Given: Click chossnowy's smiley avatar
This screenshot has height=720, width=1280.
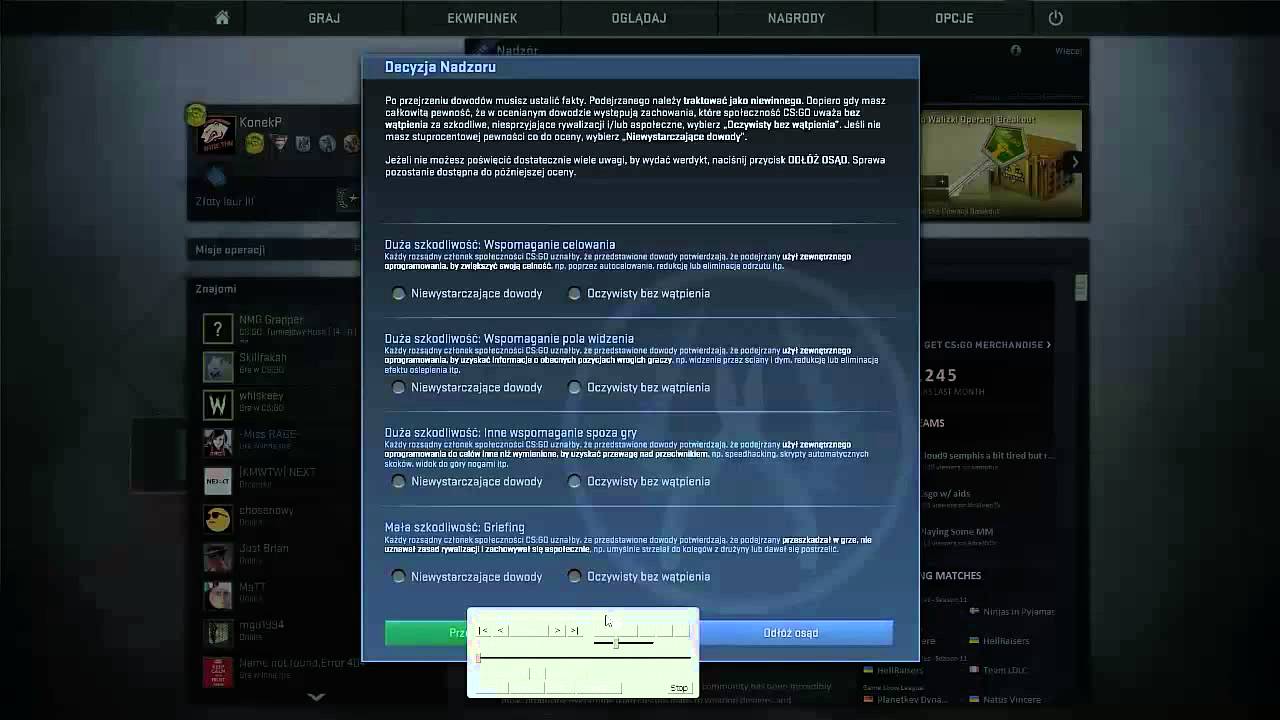Looking at the screenshot, I should [x=218, y=519].
